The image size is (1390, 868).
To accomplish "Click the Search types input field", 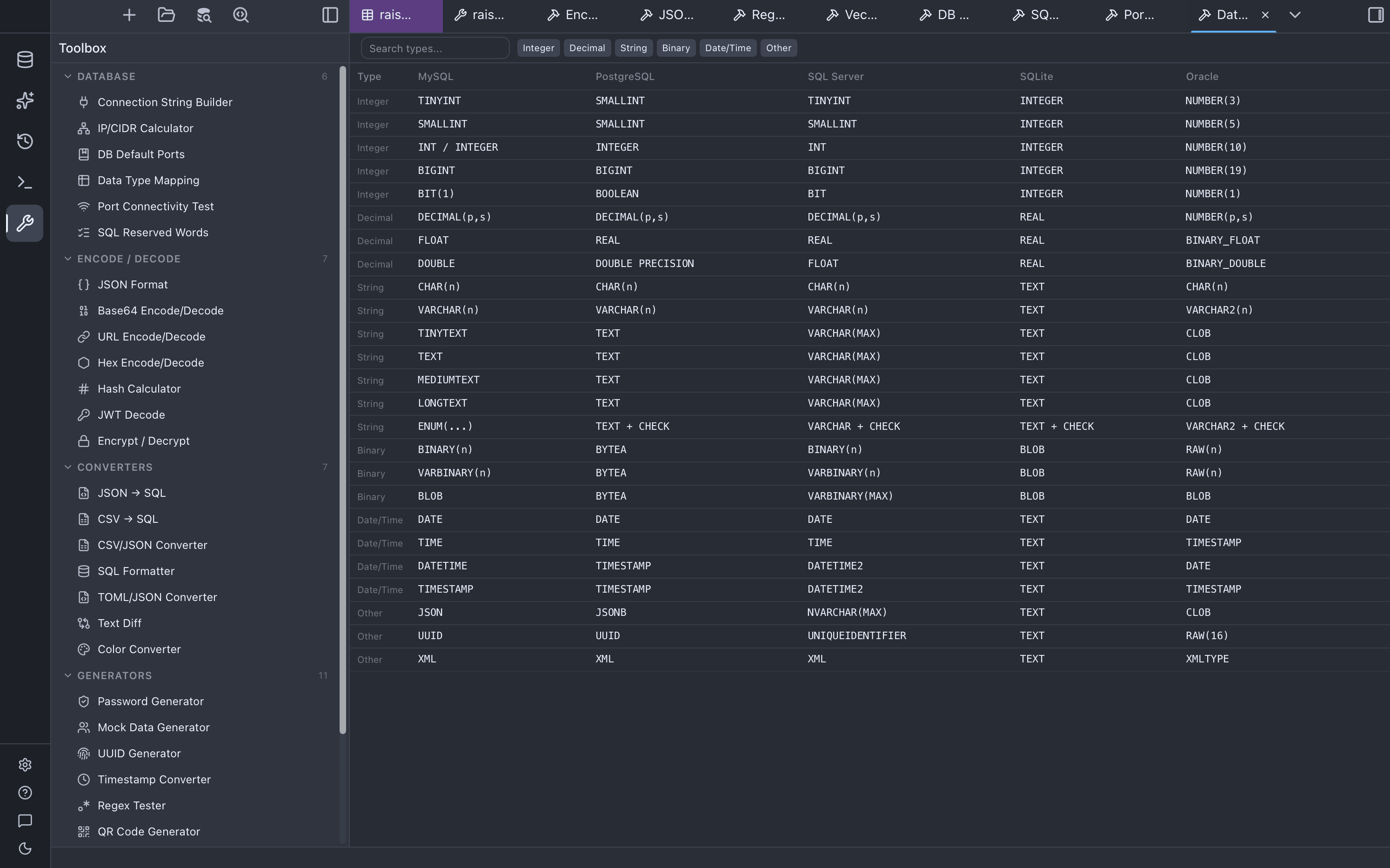I will [x=435, y=48].
